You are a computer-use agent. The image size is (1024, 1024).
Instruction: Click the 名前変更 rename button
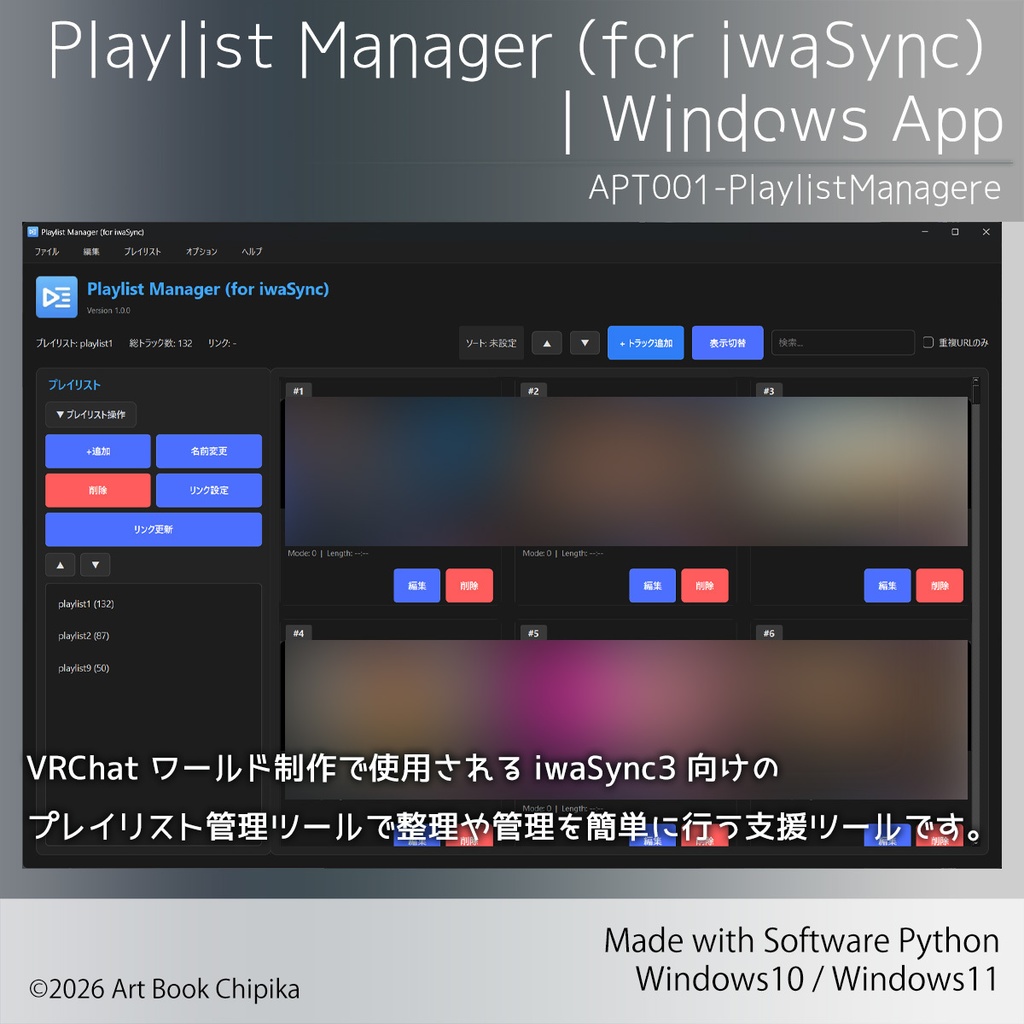pos(207,451)
